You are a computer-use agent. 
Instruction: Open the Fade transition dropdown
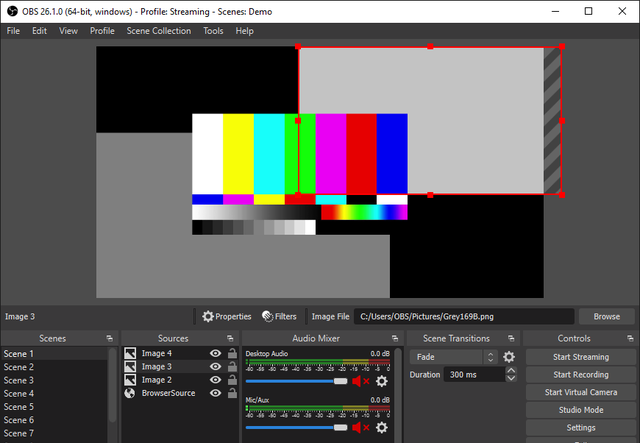[x=453, y=357]
